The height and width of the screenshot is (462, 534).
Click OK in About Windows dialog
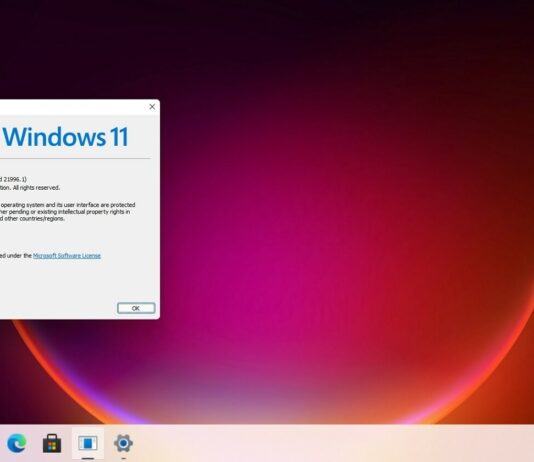[136, 308]
